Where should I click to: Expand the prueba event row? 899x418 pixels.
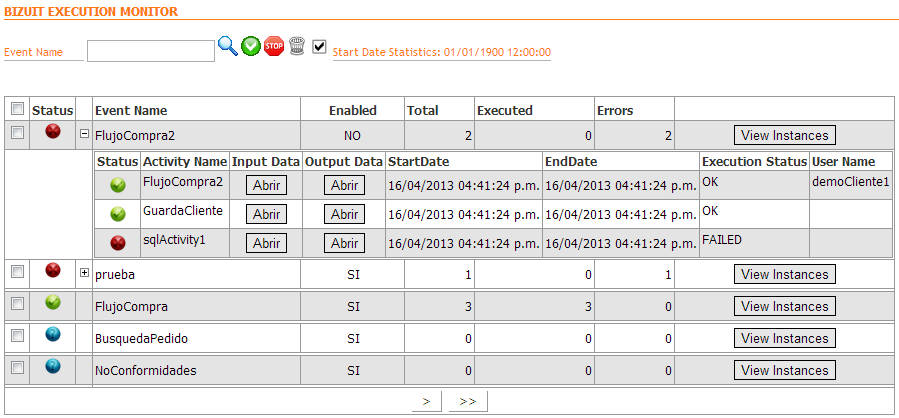tap(84, 272)
